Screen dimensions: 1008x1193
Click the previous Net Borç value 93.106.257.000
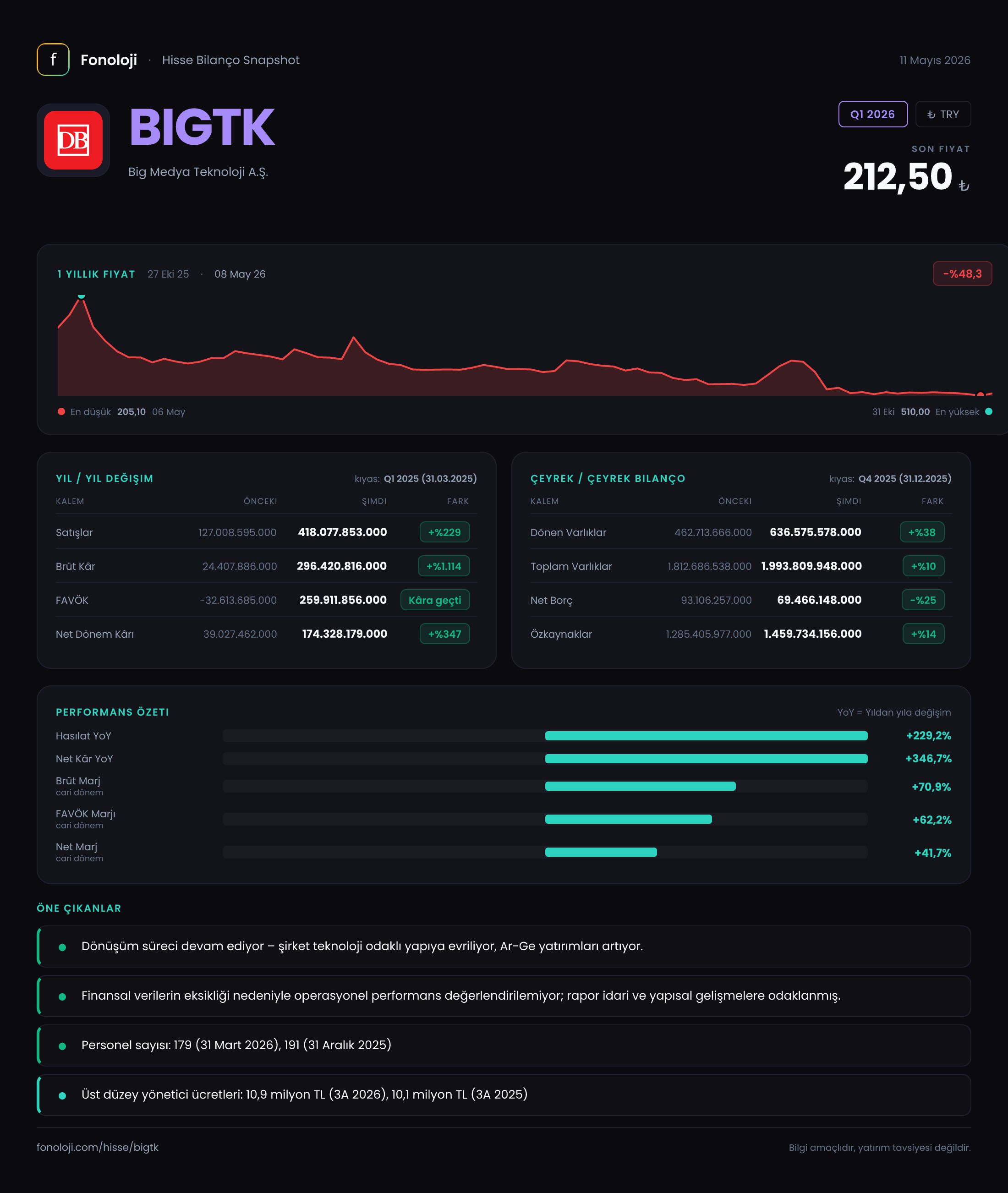[716, 600]
